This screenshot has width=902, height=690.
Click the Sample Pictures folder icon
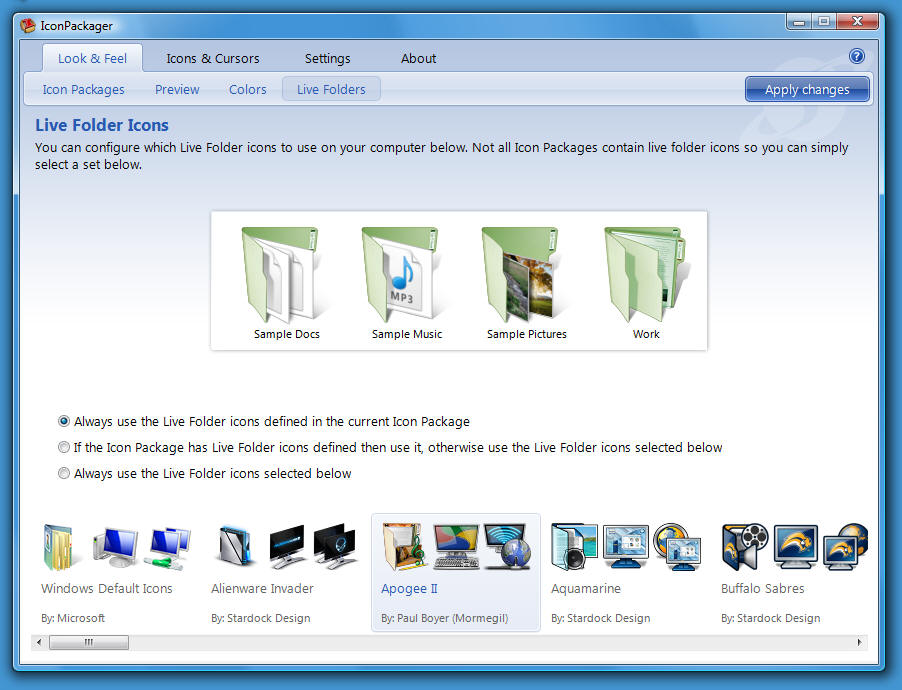pos(523,275)
